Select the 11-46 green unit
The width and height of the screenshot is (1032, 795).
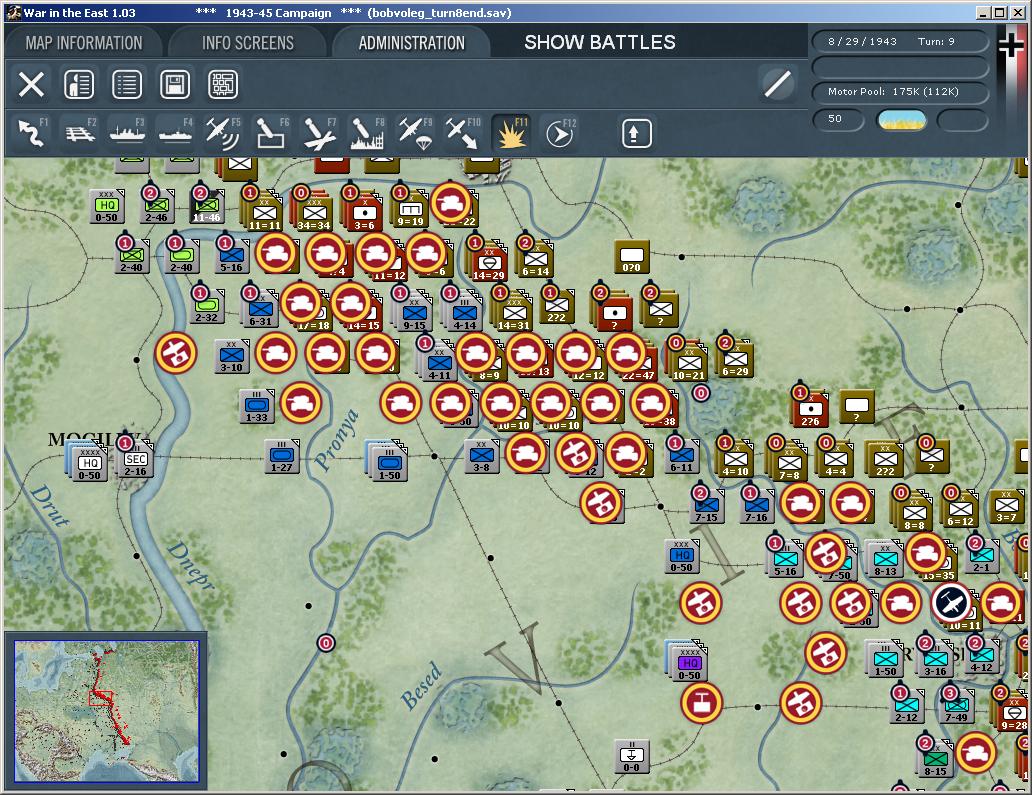click(x=207, y=205)
